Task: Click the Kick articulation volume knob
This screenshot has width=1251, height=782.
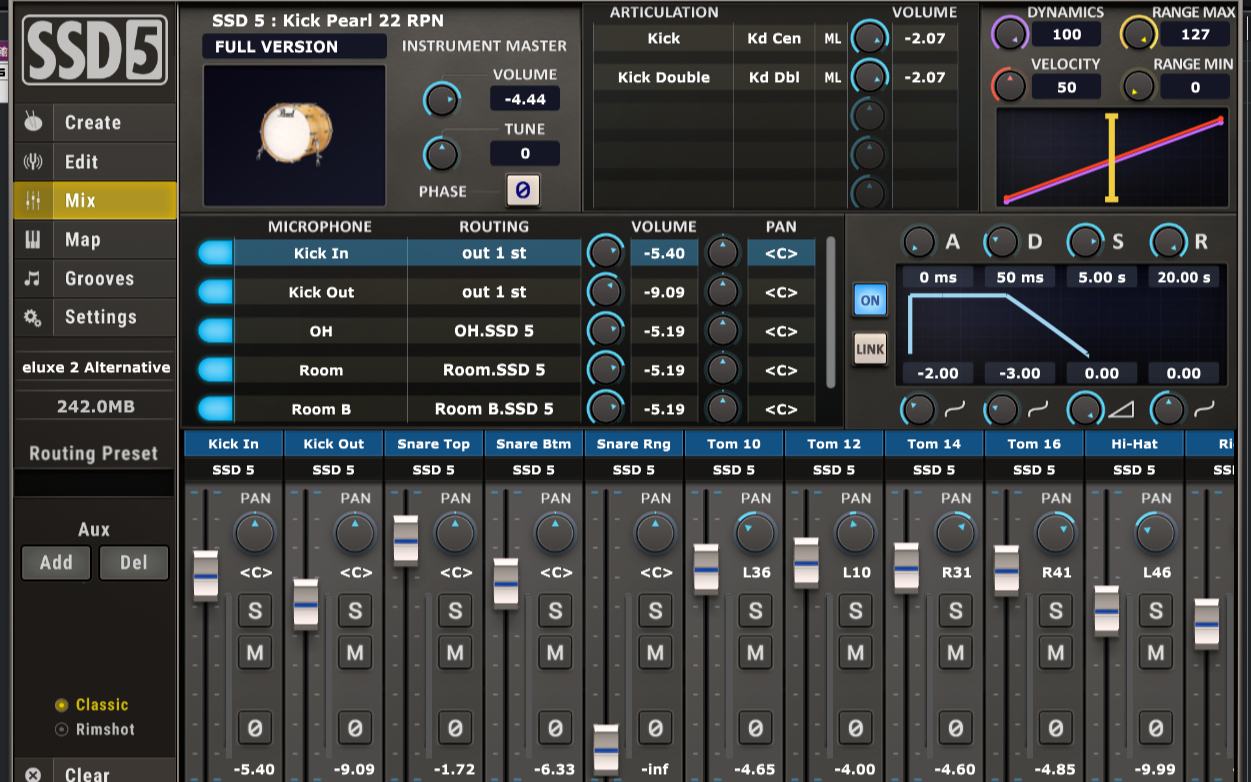Action: click(x=869, y=39)
